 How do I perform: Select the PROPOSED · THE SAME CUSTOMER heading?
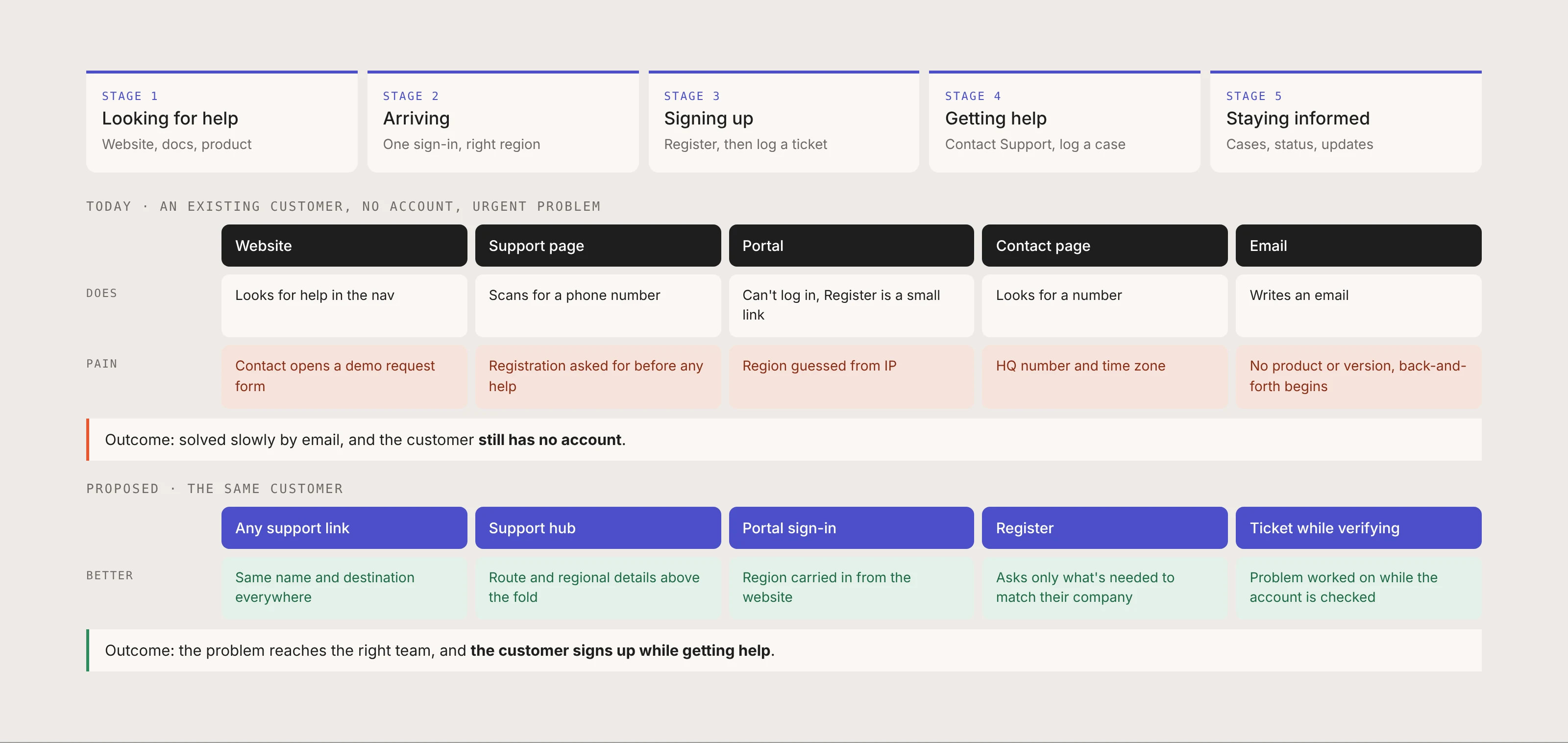[x=215, y=489]
